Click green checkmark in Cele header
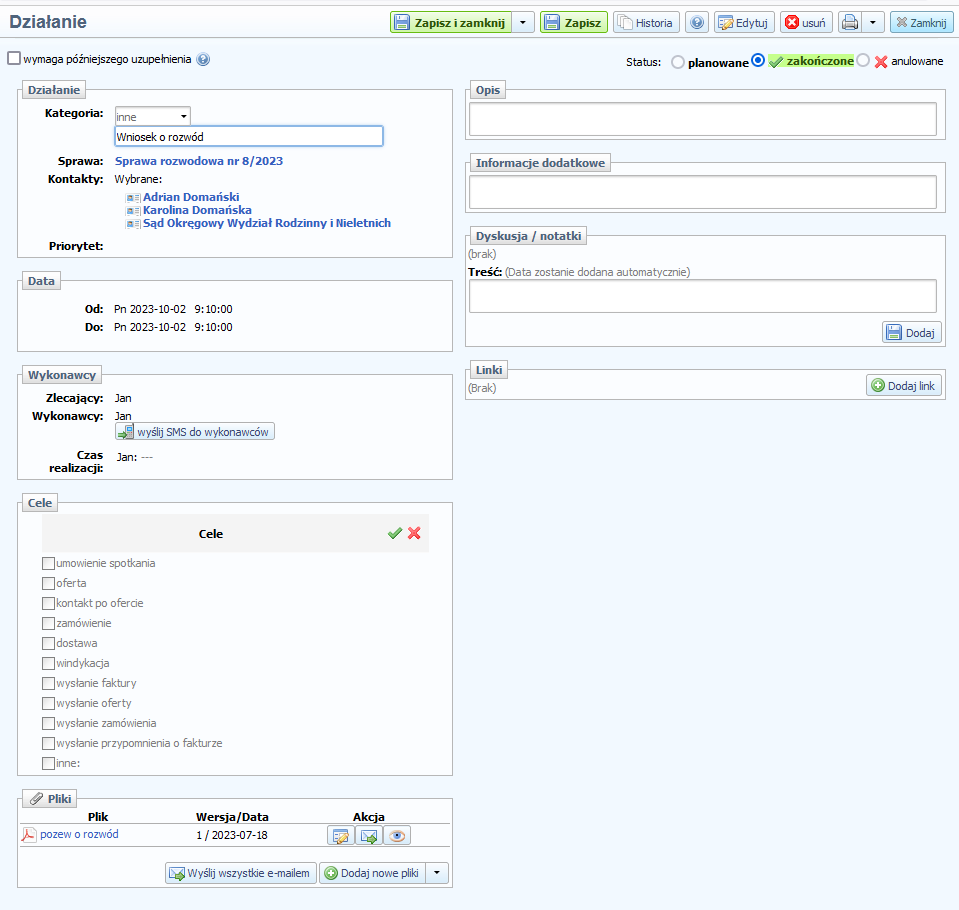Viewport: 959px width, 910px height. click(x=395, y=534)
